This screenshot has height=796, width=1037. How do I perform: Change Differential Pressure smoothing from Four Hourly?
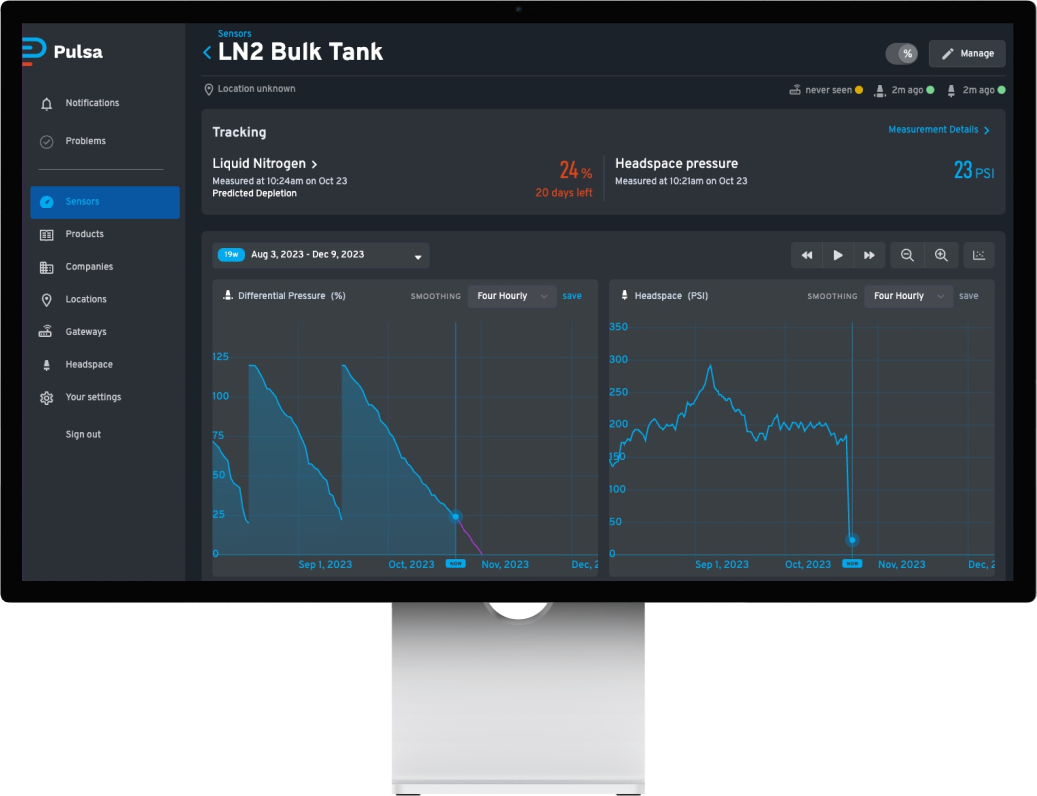pos(511,296)
